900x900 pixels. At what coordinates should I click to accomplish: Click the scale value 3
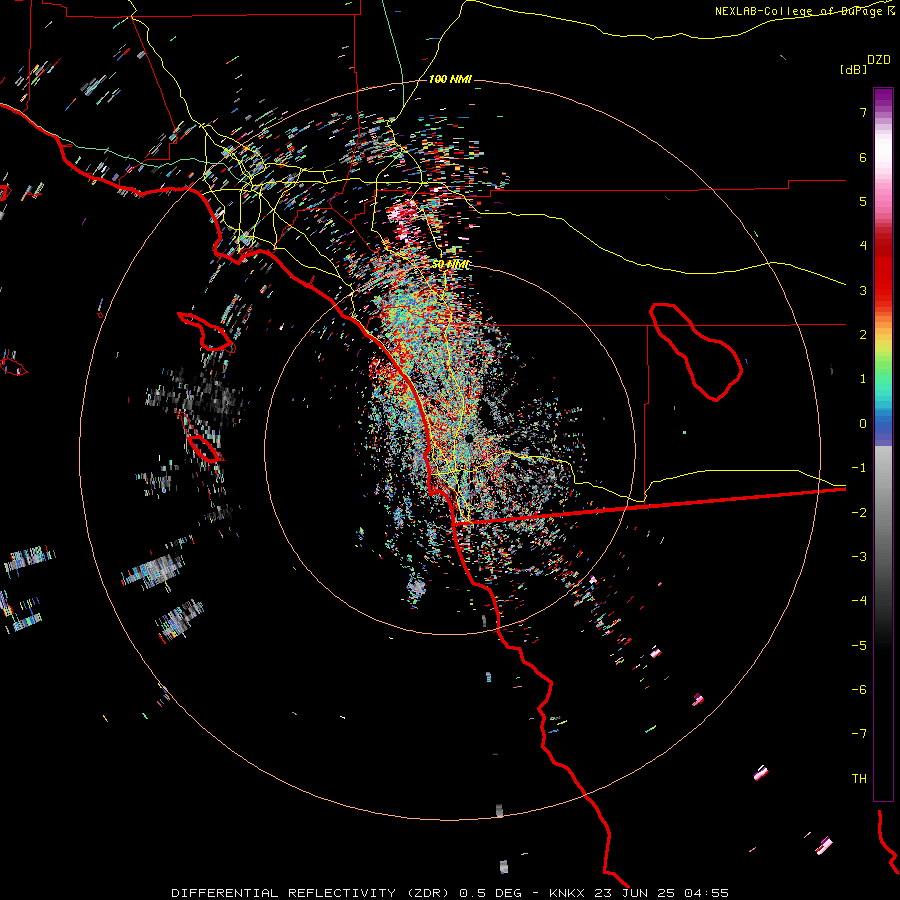point(863,290)
